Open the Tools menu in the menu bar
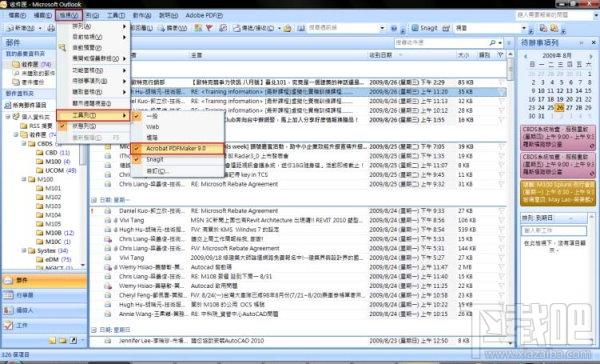This screenshot has width=600, height=364. point(116,15)
